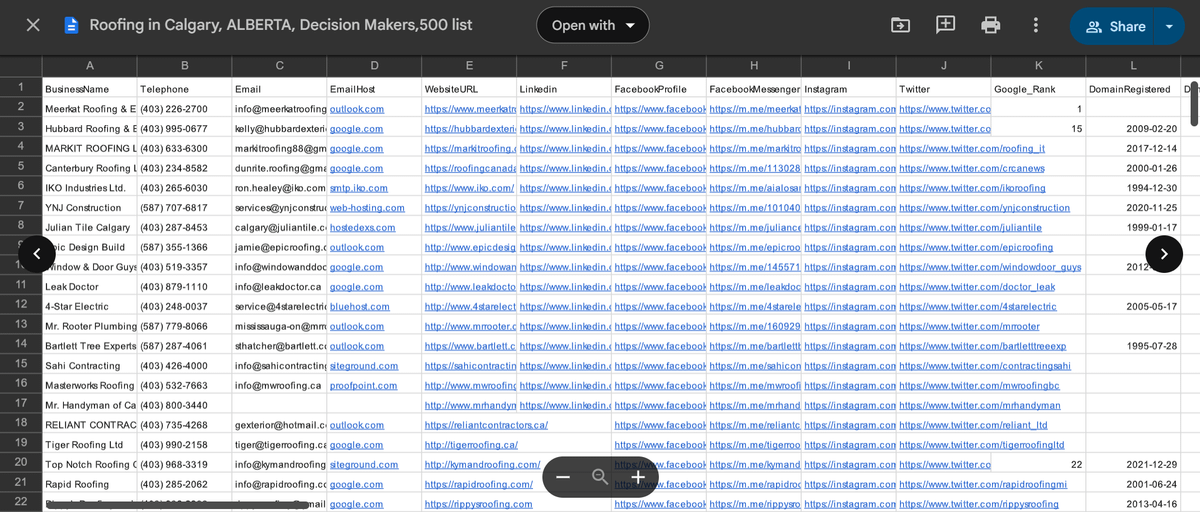Click the zoom out minus icon
1200x512 pixels.
pyautogui.click(x=563, y=477)
